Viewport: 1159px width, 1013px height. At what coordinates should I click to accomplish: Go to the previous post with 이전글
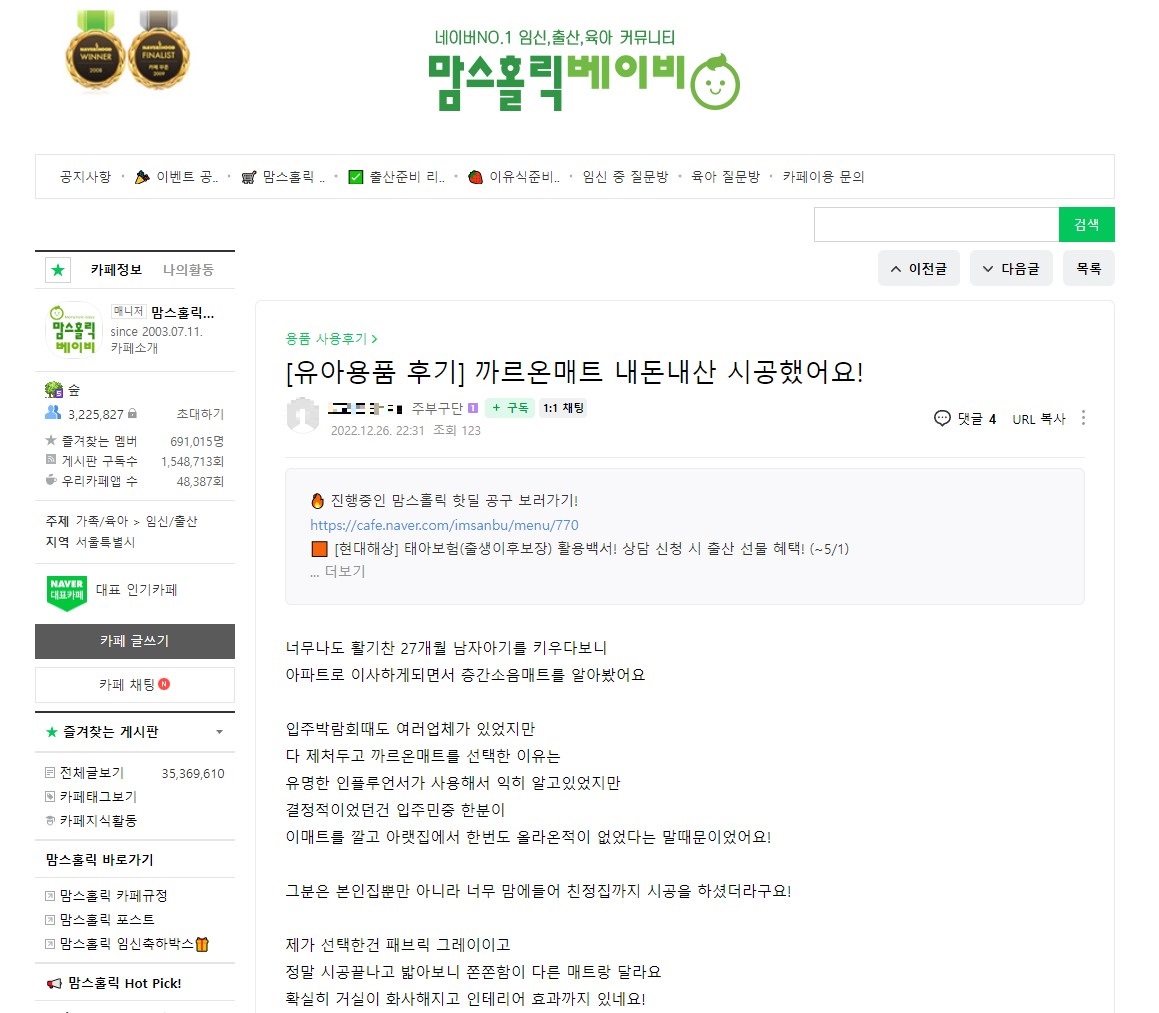click(919, 268)
